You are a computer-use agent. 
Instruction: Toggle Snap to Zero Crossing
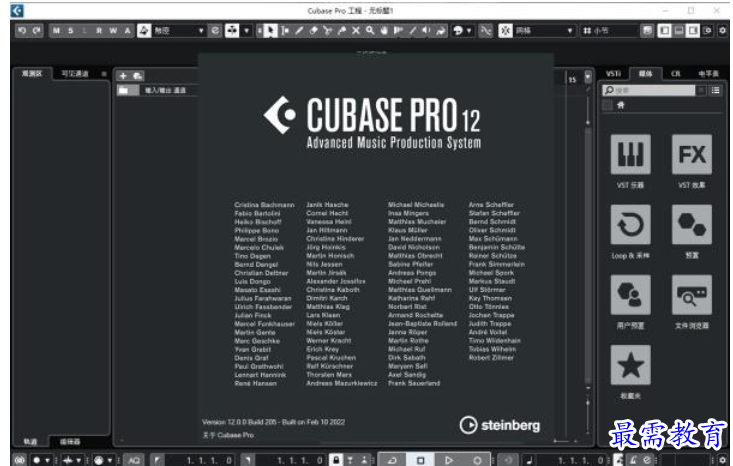click(486, 31)
